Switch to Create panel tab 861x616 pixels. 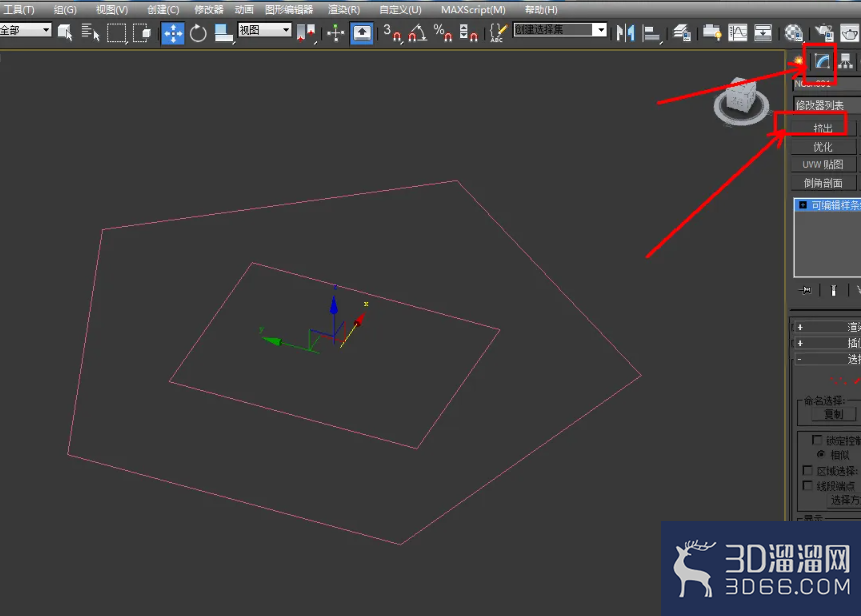click(799, 61)
